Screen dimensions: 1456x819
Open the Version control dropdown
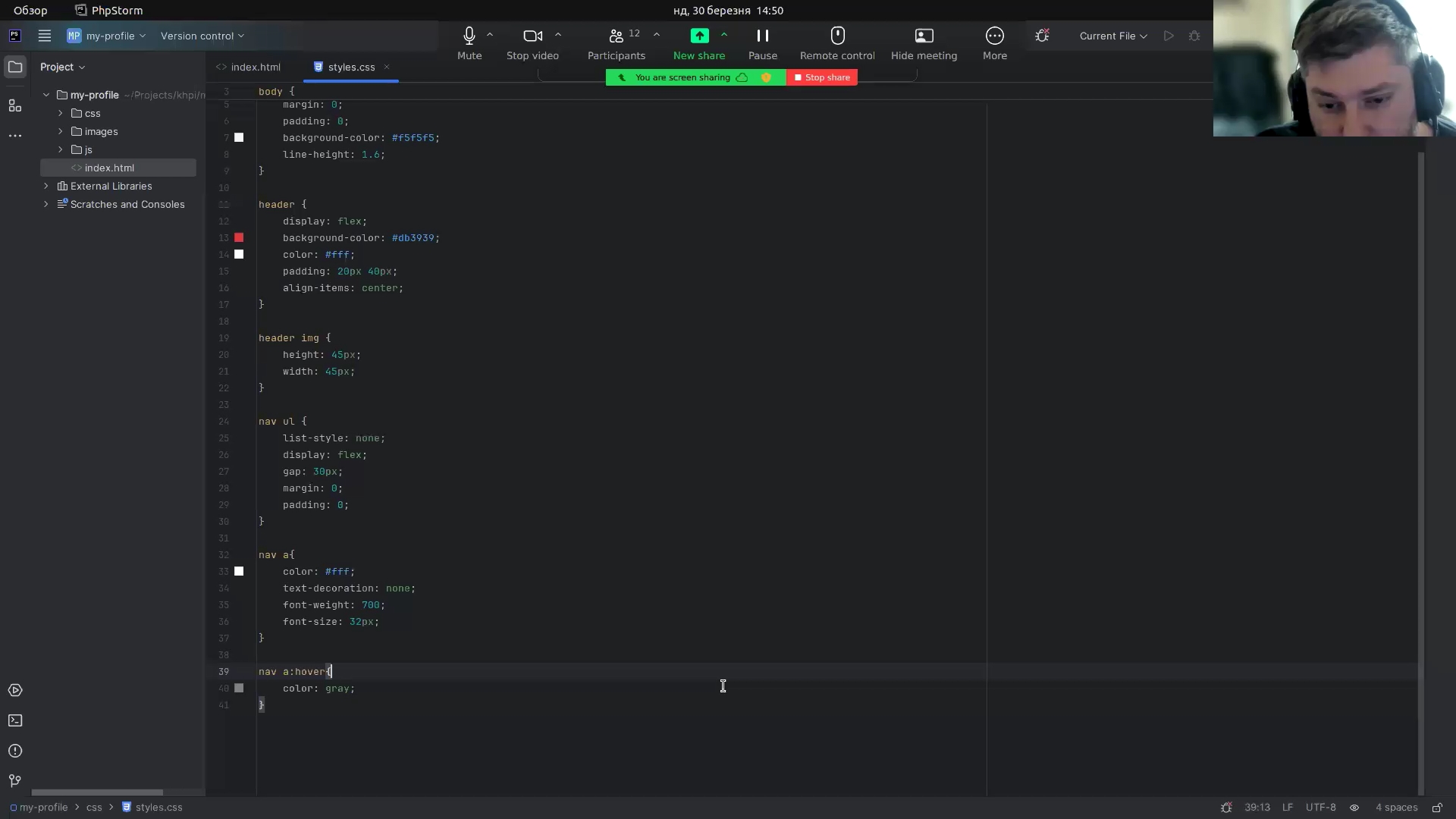click(202, 36)
